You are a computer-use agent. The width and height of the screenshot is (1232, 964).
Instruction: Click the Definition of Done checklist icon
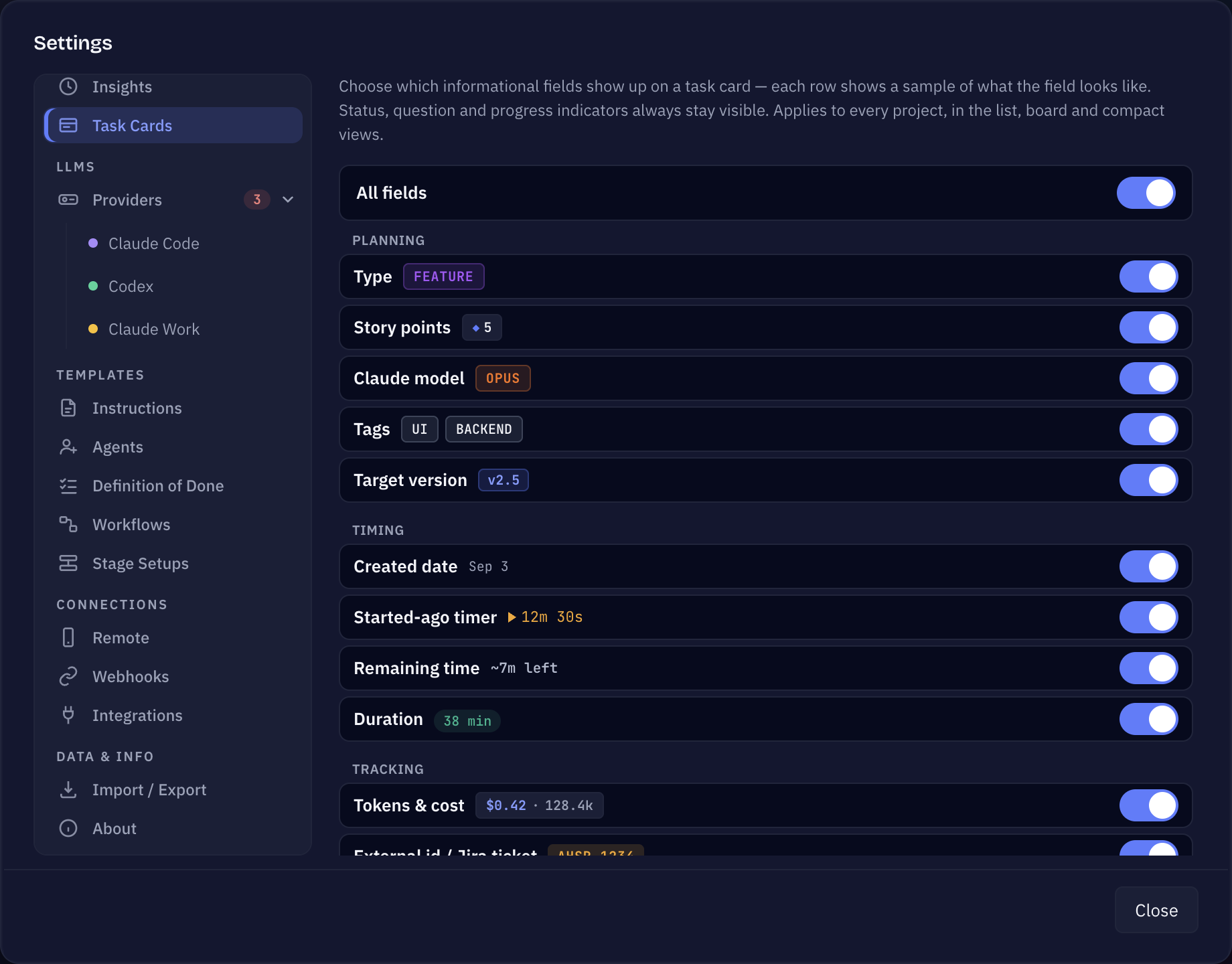tap(68, 485)
